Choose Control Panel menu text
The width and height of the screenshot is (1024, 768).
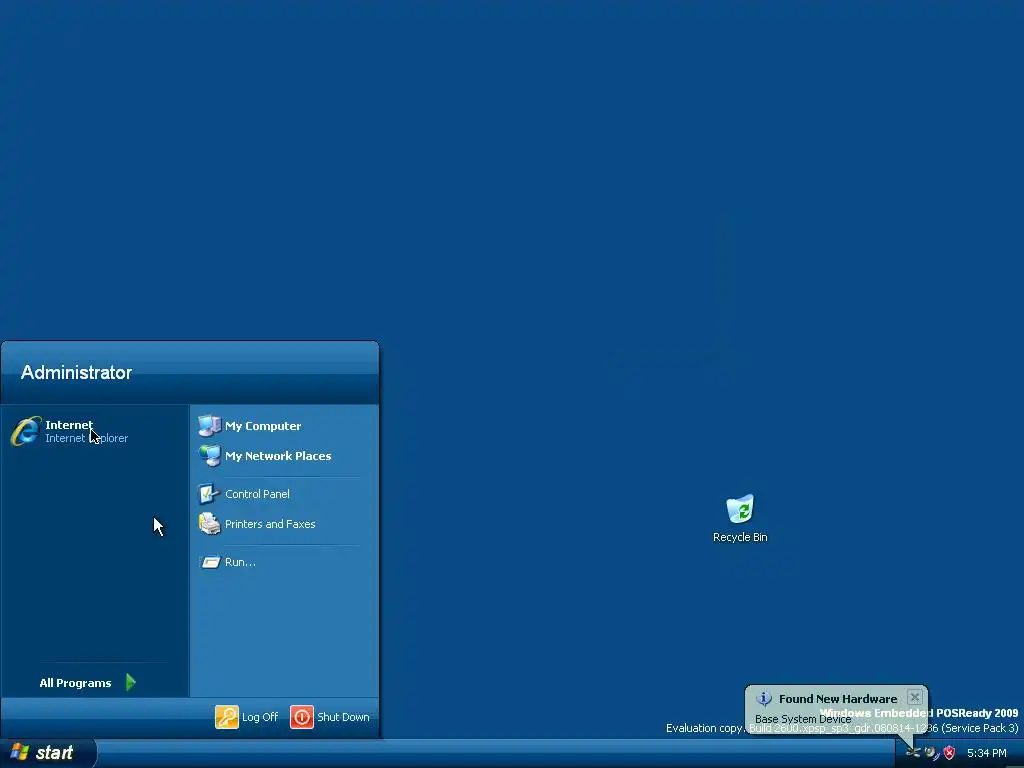coord(257,494)
